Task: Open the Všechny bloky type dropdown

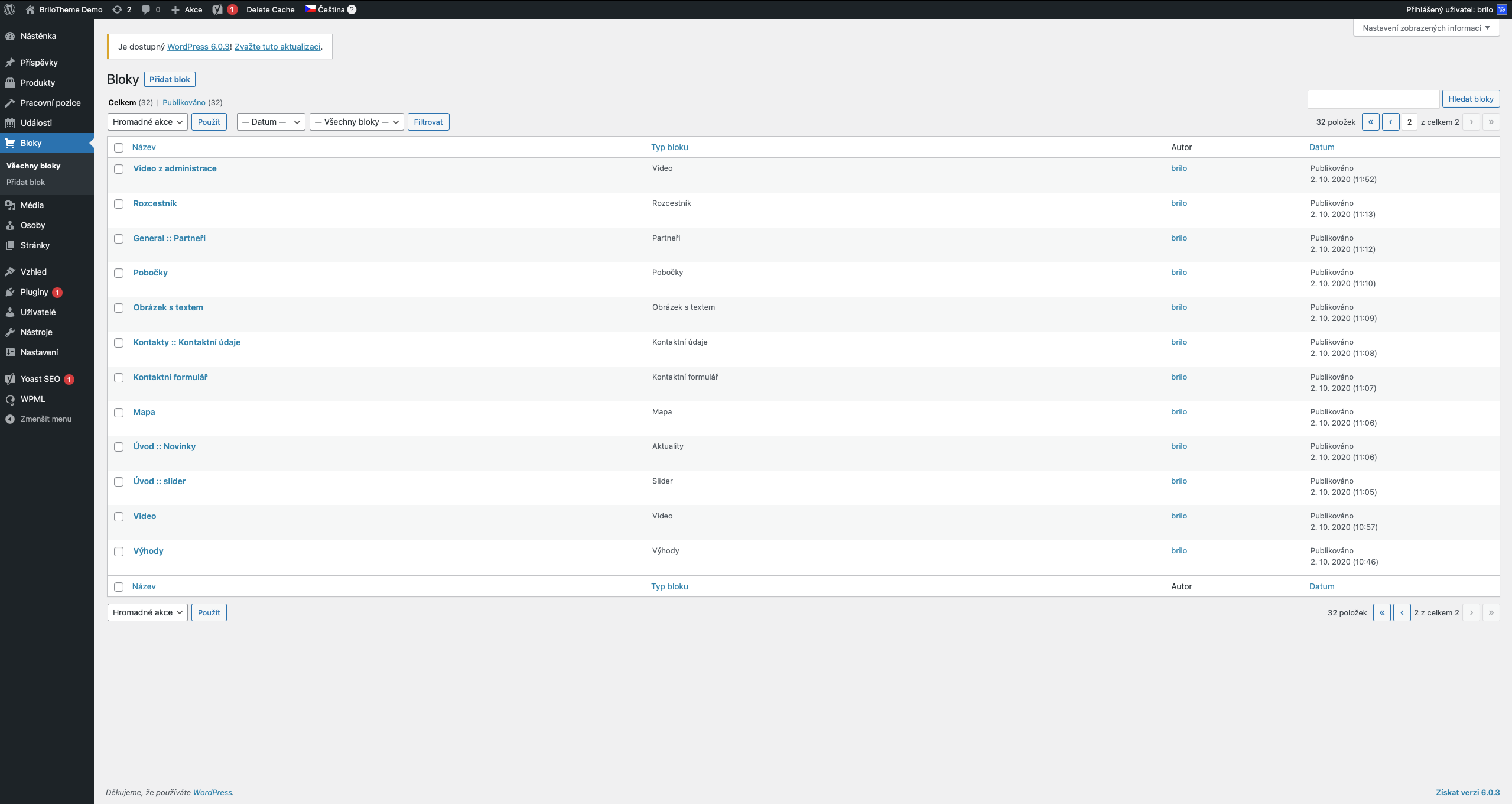Action: (x=356, y=122)
